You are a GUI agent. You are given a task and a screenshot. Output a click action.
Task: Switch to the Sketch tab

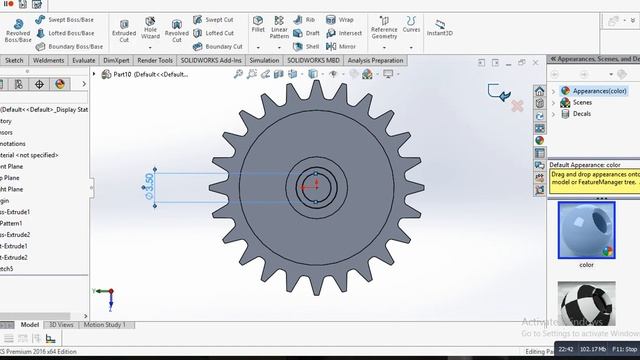(x=14, y=60)
